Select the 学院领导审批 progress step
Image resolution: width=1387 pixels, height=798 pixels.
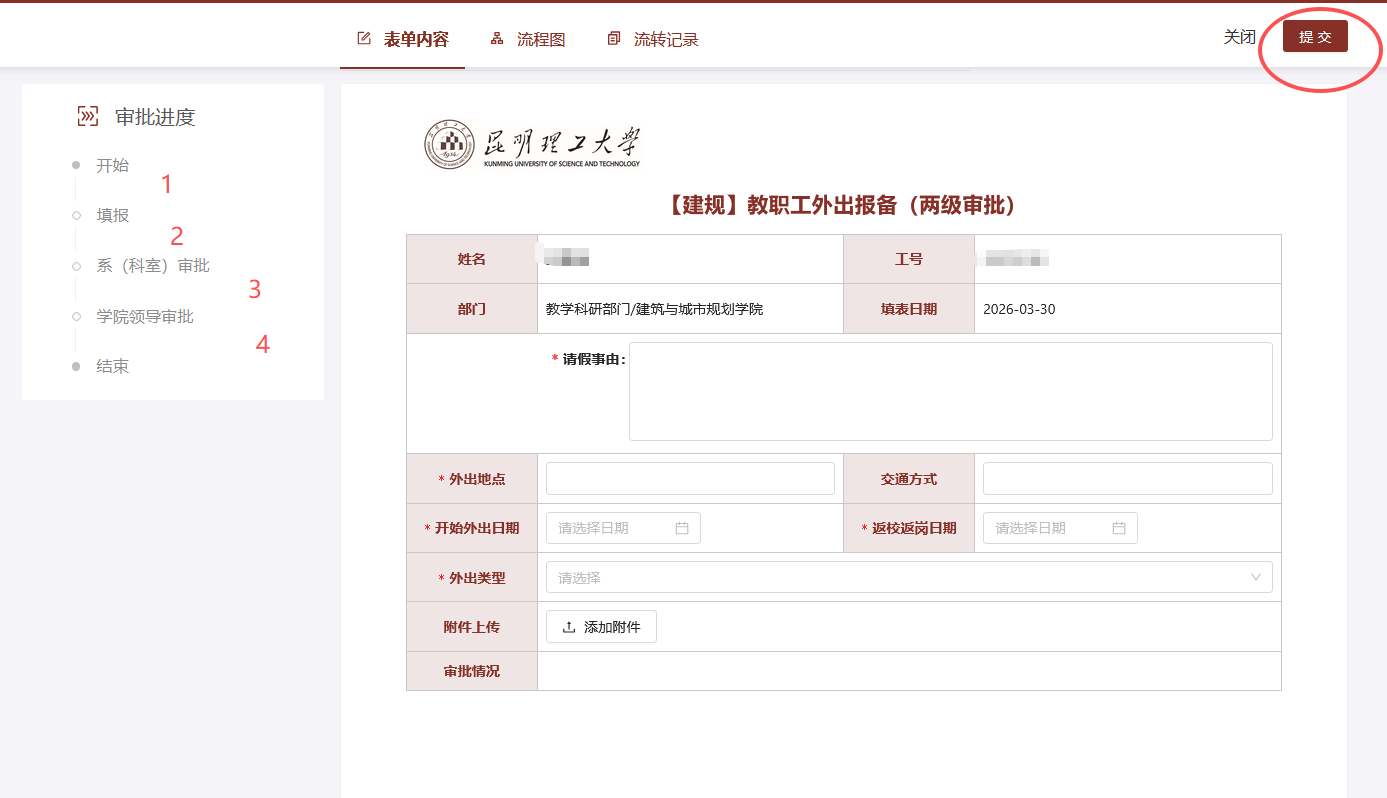click(145, 317)
